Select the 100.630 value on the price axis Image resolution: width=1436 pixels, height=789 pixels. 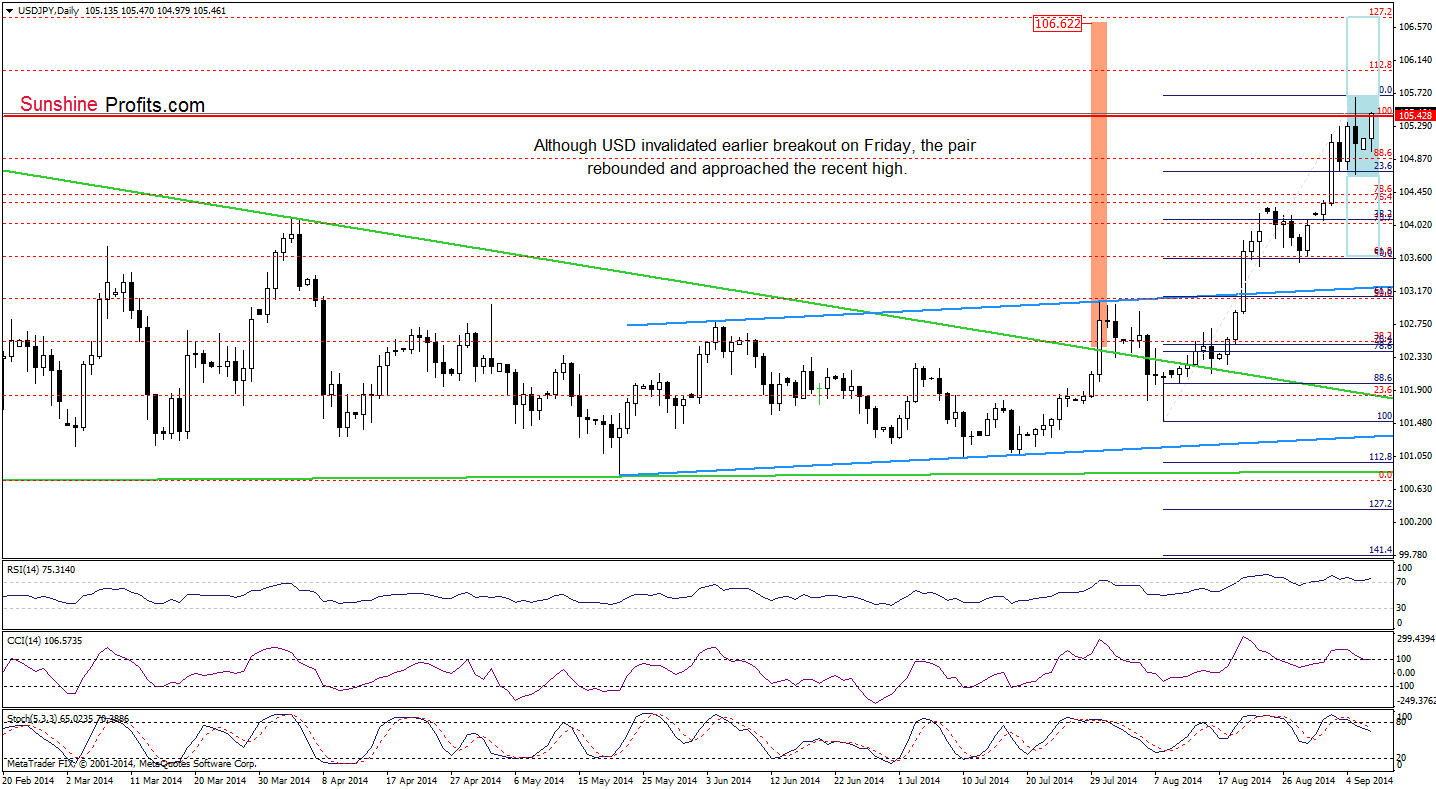coord(1414,489)
